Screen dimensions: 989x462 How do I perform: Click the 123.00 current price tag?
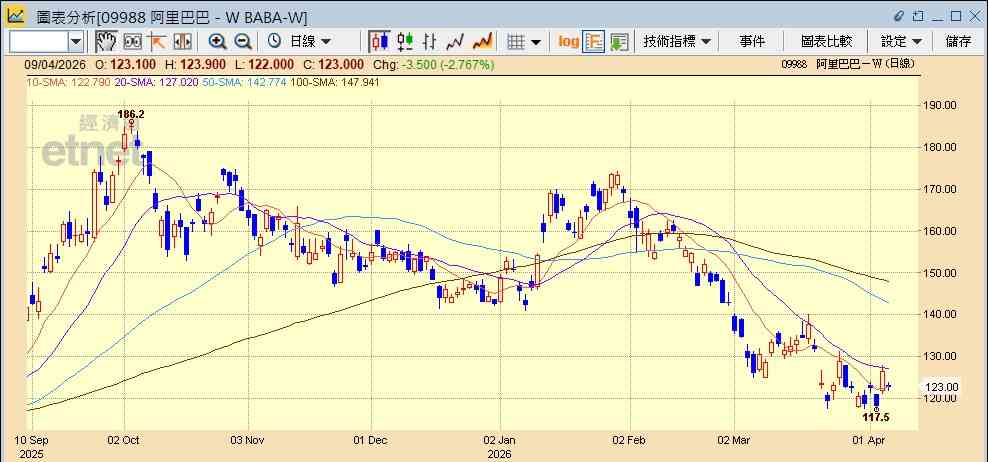pyautogui.click(x=941, y=387)
